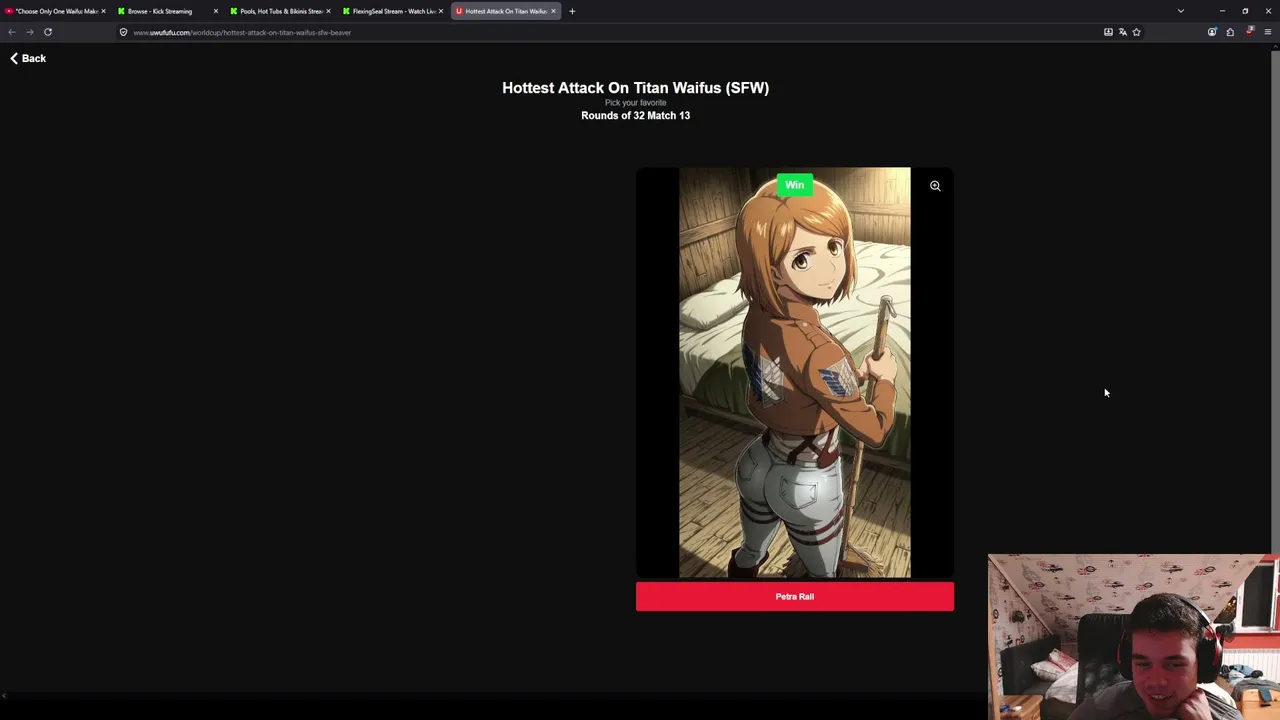Restore down the browser window
The width and height of the screenshot is (1280, 720).
tap(1245, 11)
